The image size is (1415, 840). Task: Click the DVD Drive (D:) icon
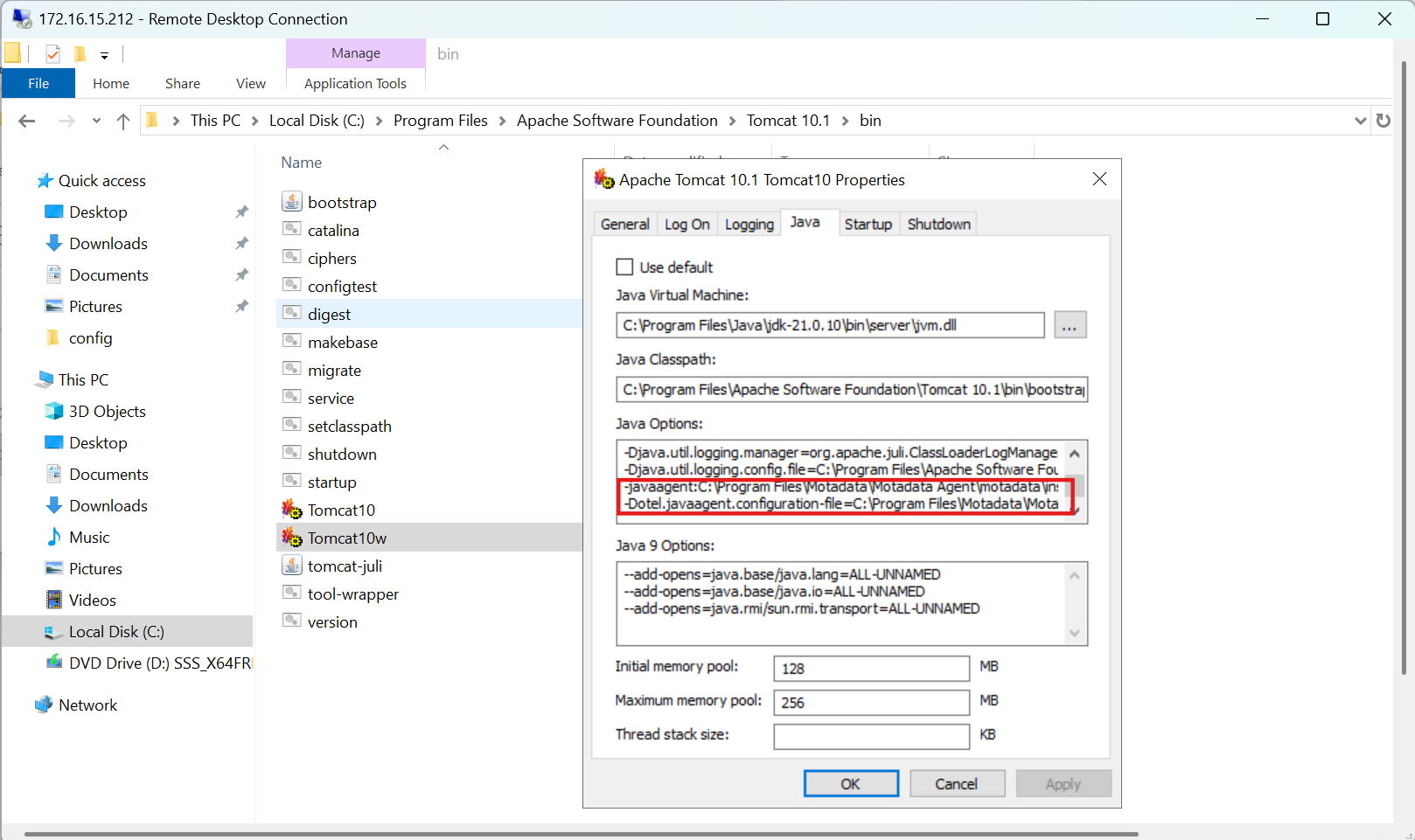point(54,663)
